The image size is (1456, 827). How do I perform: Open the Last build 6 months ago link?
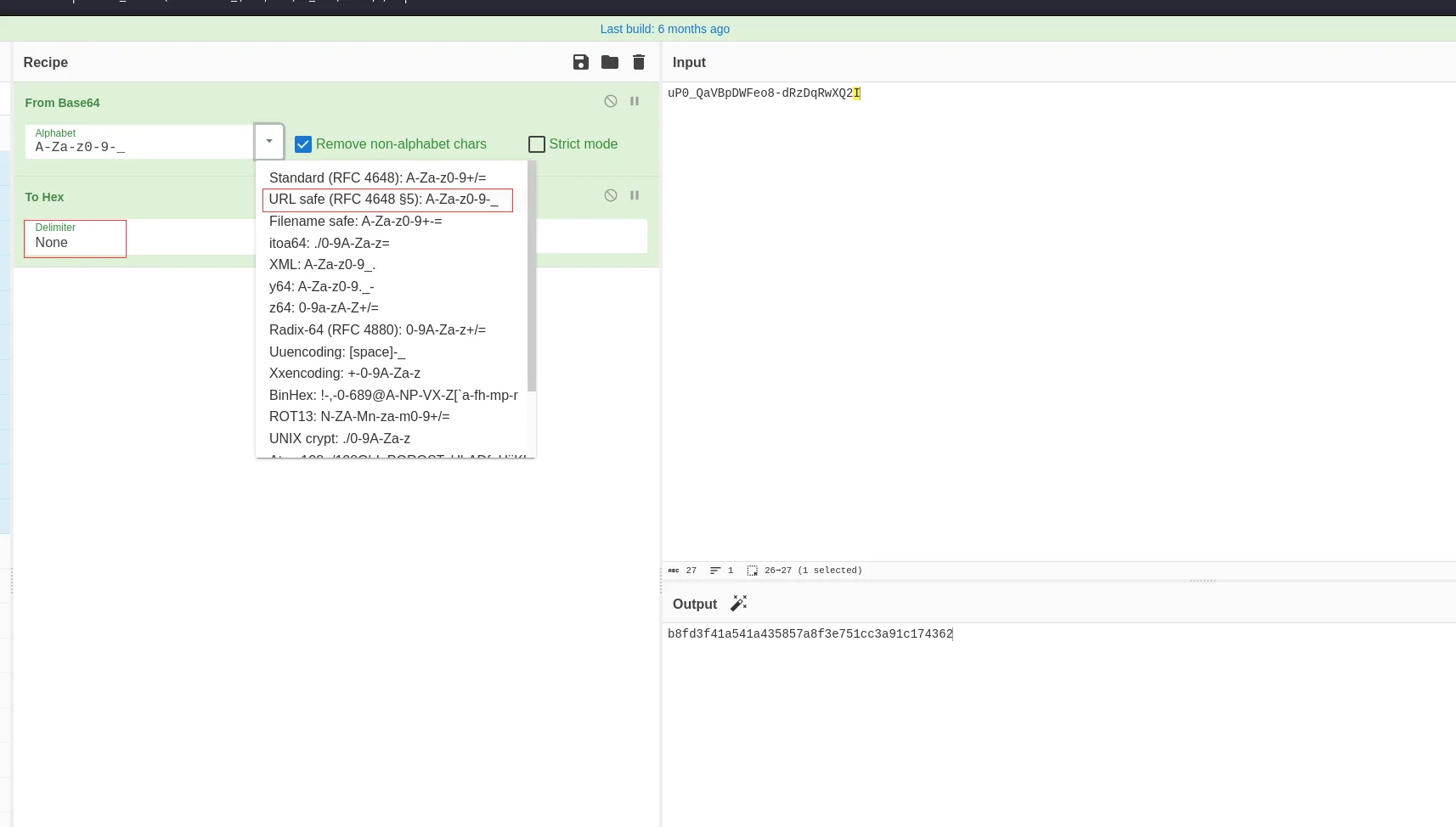665,29
